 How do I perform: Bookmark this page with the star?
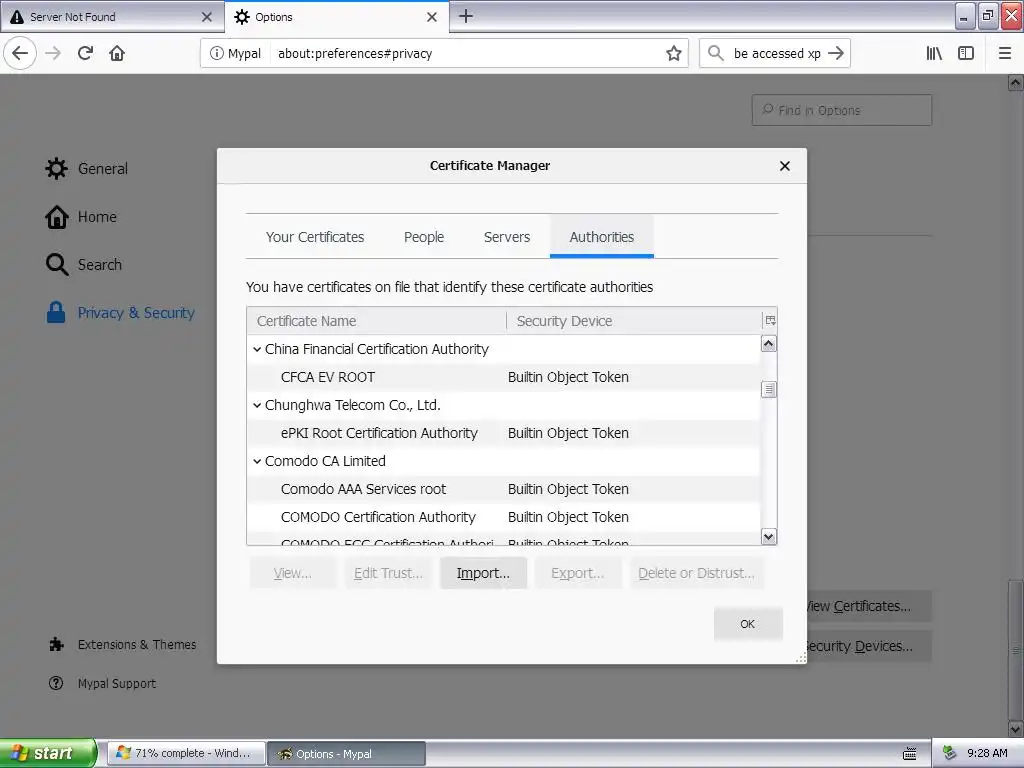pos(674,53)
